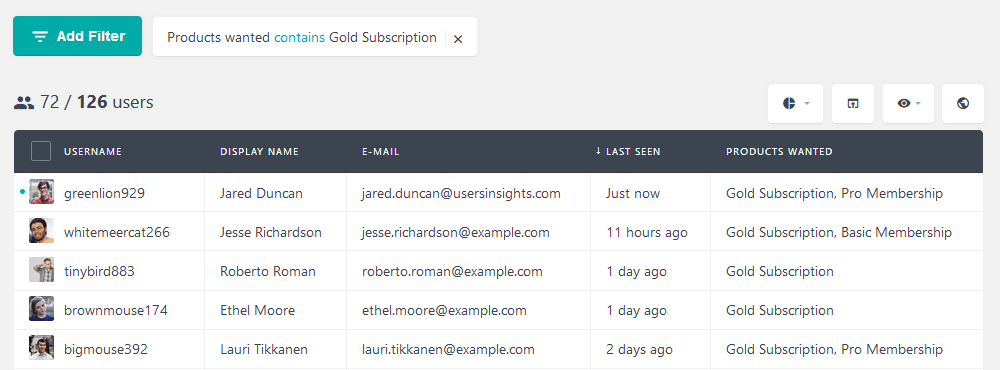Toggle the select all users checkbox
This screenshot has height=370, width=1000.
(x=41, y=151)
